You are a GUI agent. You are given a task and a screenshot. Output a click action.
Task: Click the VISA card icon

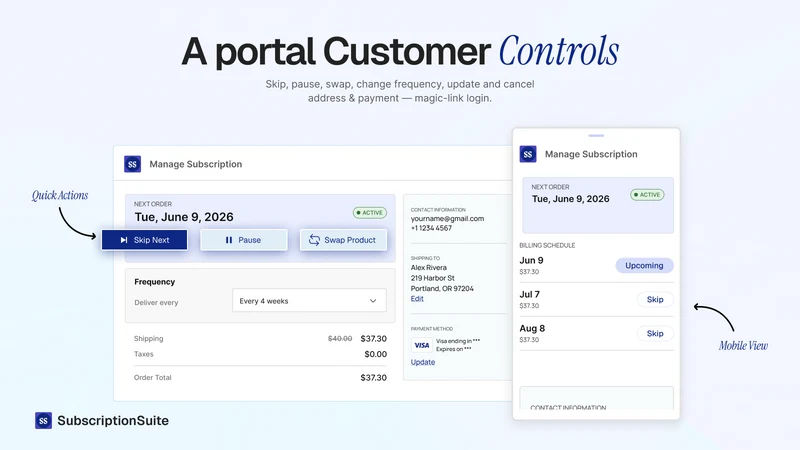point(422,345)
